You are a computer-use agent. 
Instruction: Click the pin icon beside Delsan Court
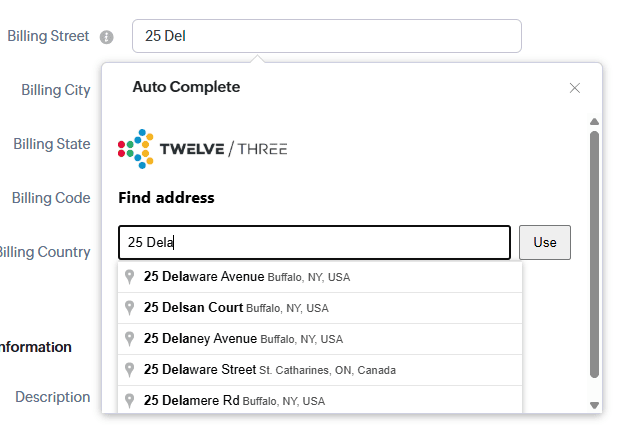pos(129,308)
